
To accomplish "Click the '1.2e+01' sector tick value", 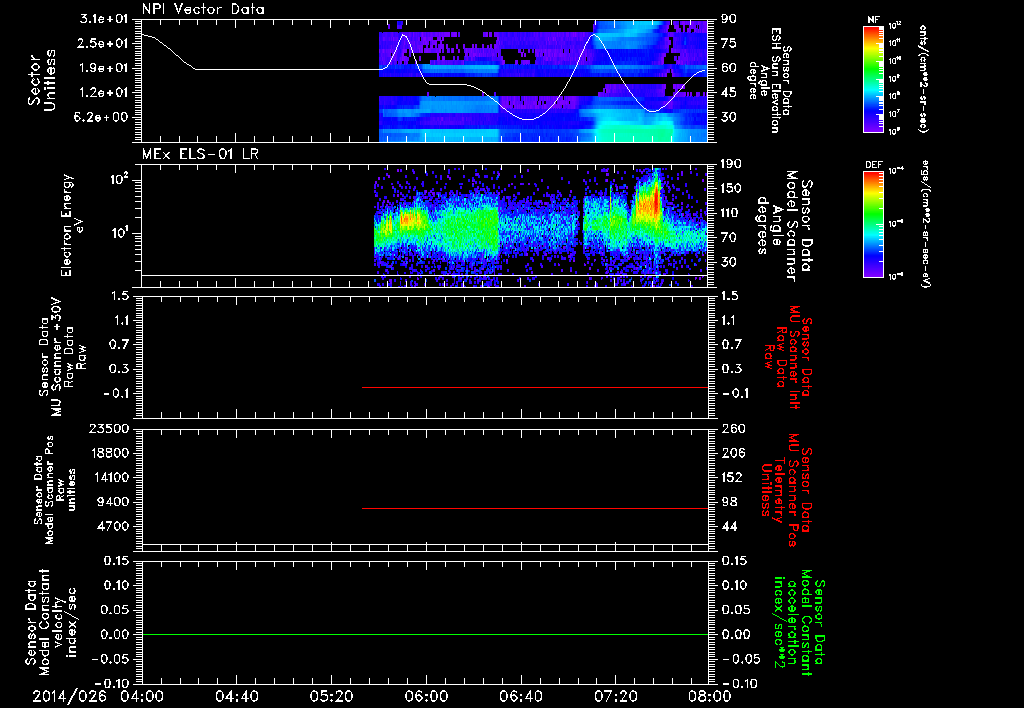I will 104,93.
